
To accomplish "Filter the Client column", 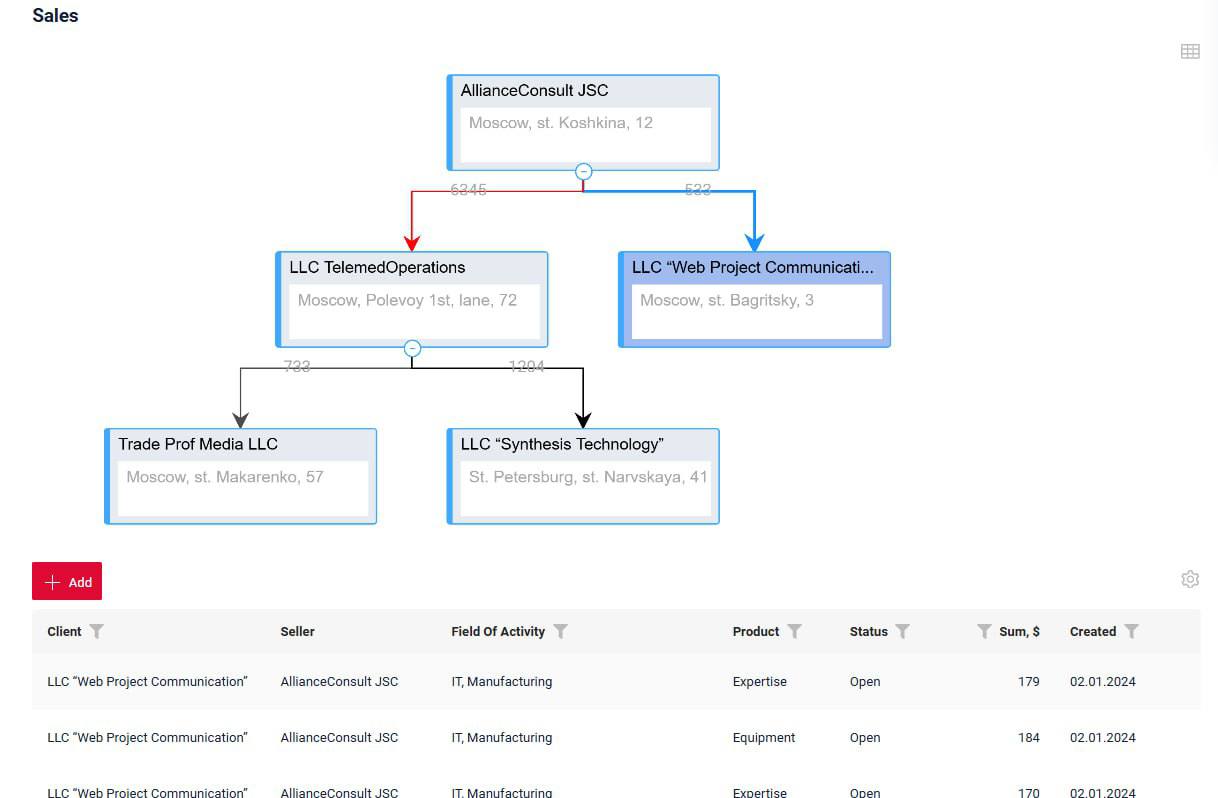I will [97, 632].
